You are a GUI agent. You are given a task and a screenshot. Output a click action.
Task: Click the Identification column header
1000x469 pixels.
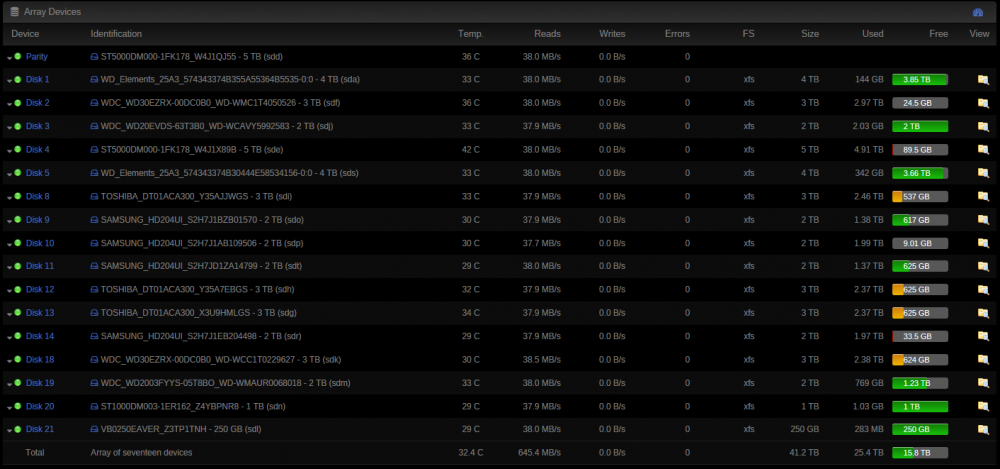point(116,34)
